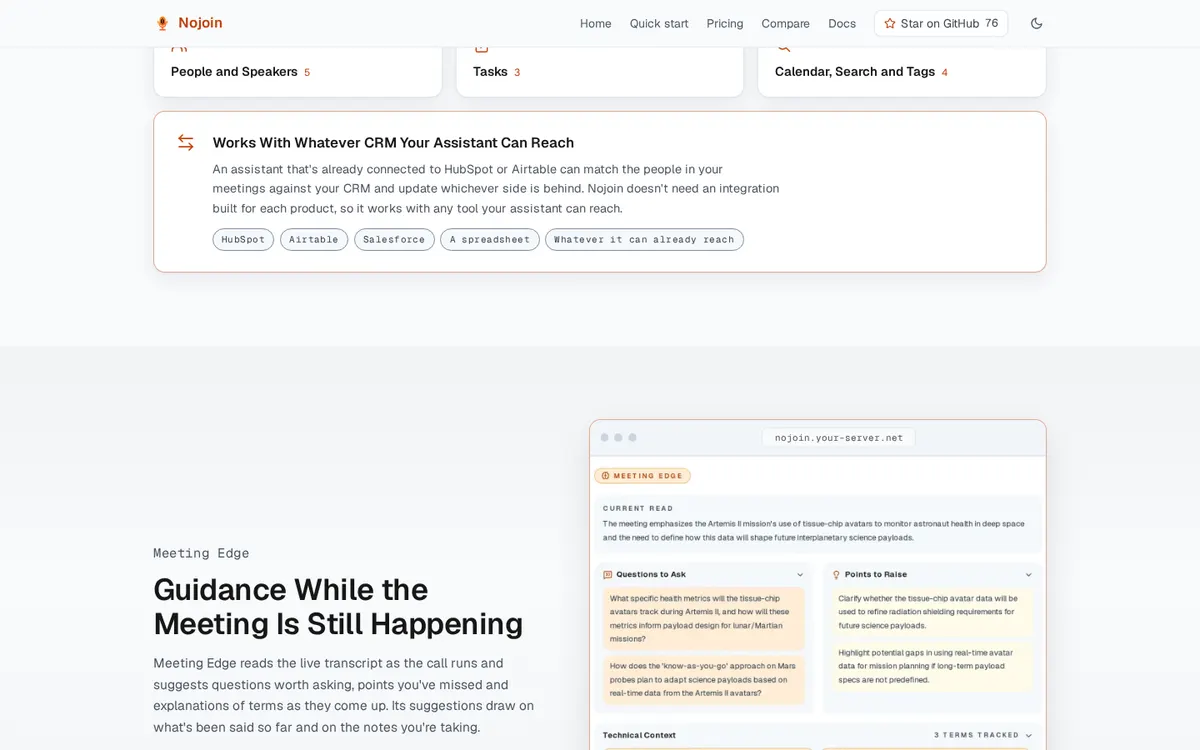The height and width of the screenshot is (750, 1200).
Task: Open the People and Speakers card
Action: 298,71
